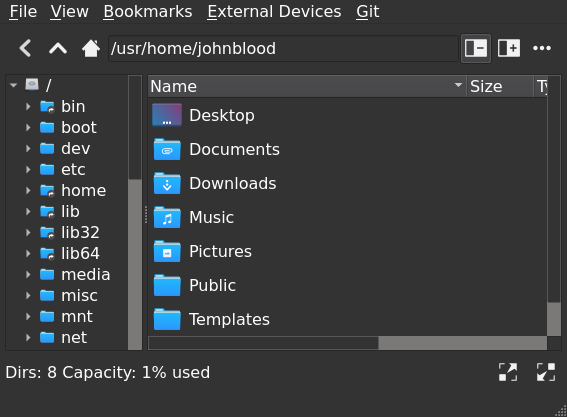
Task: Click the path field showing /usr/home/johnblood
Action: [284, 48]
